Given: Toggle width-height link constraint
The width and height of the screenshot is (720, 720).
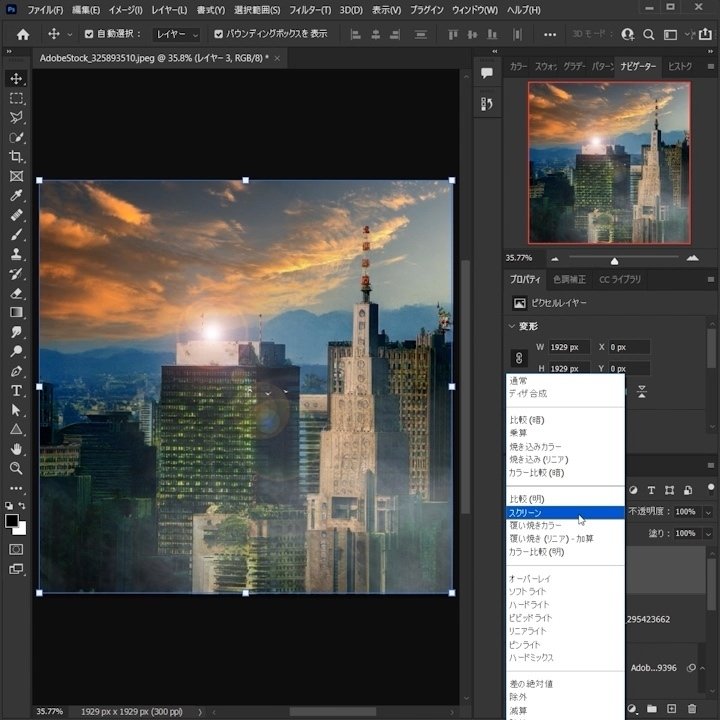Looking at the screenshot, I should click(519, 358).
